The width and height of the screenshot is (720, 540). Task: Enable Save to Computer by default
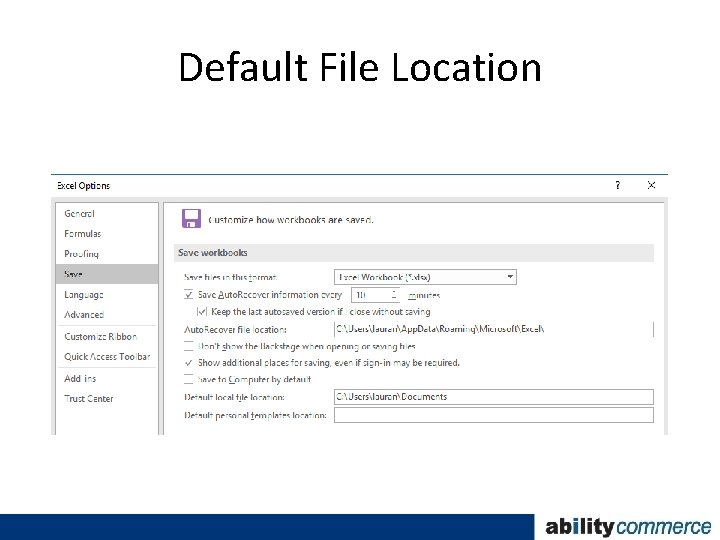188,379
